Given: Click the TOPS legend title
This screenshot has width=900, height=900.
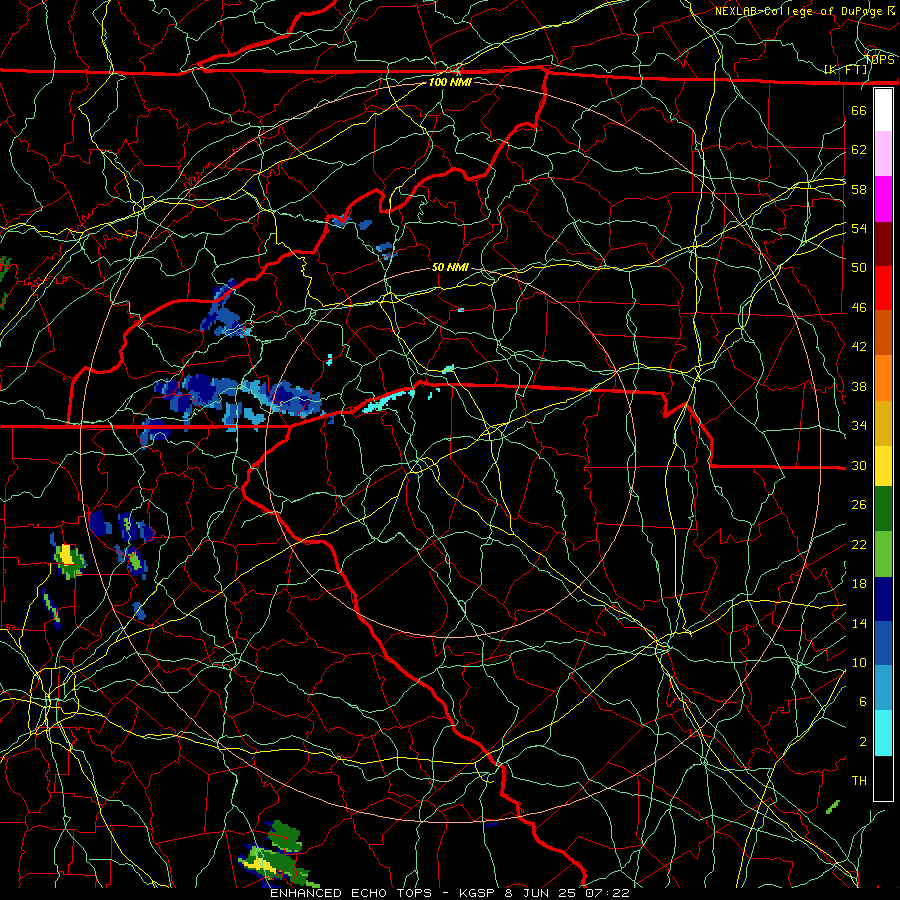Looking at the screenshot, I should [x=879, y=60].
